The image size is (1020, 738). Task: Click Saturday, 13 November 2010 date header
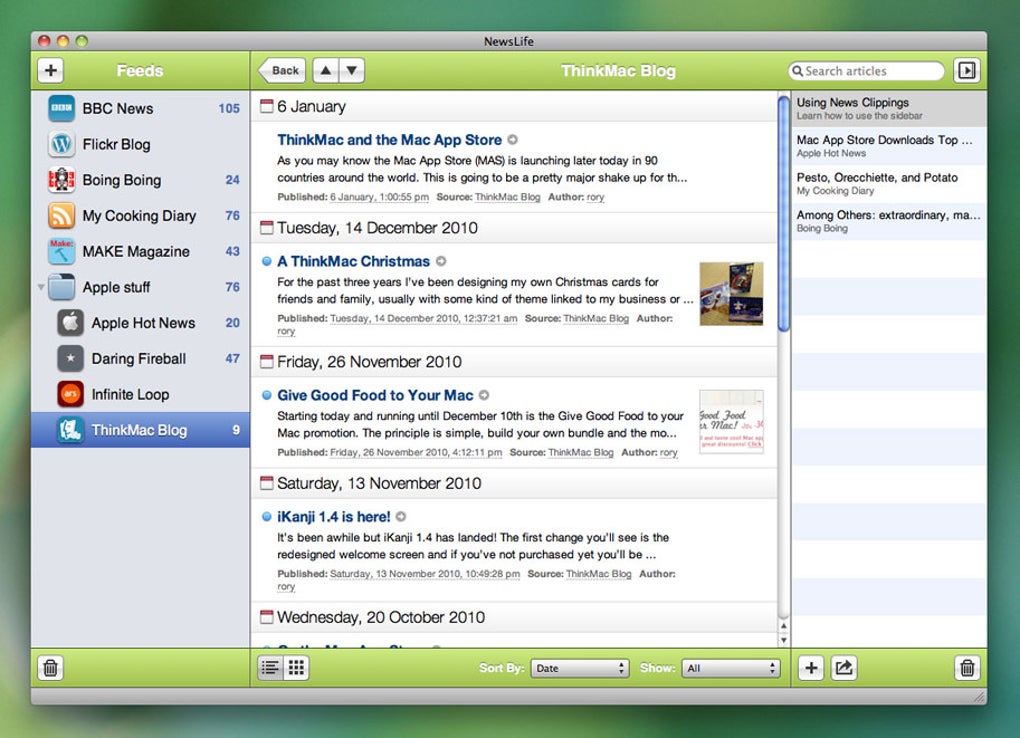tap(515, 484)
